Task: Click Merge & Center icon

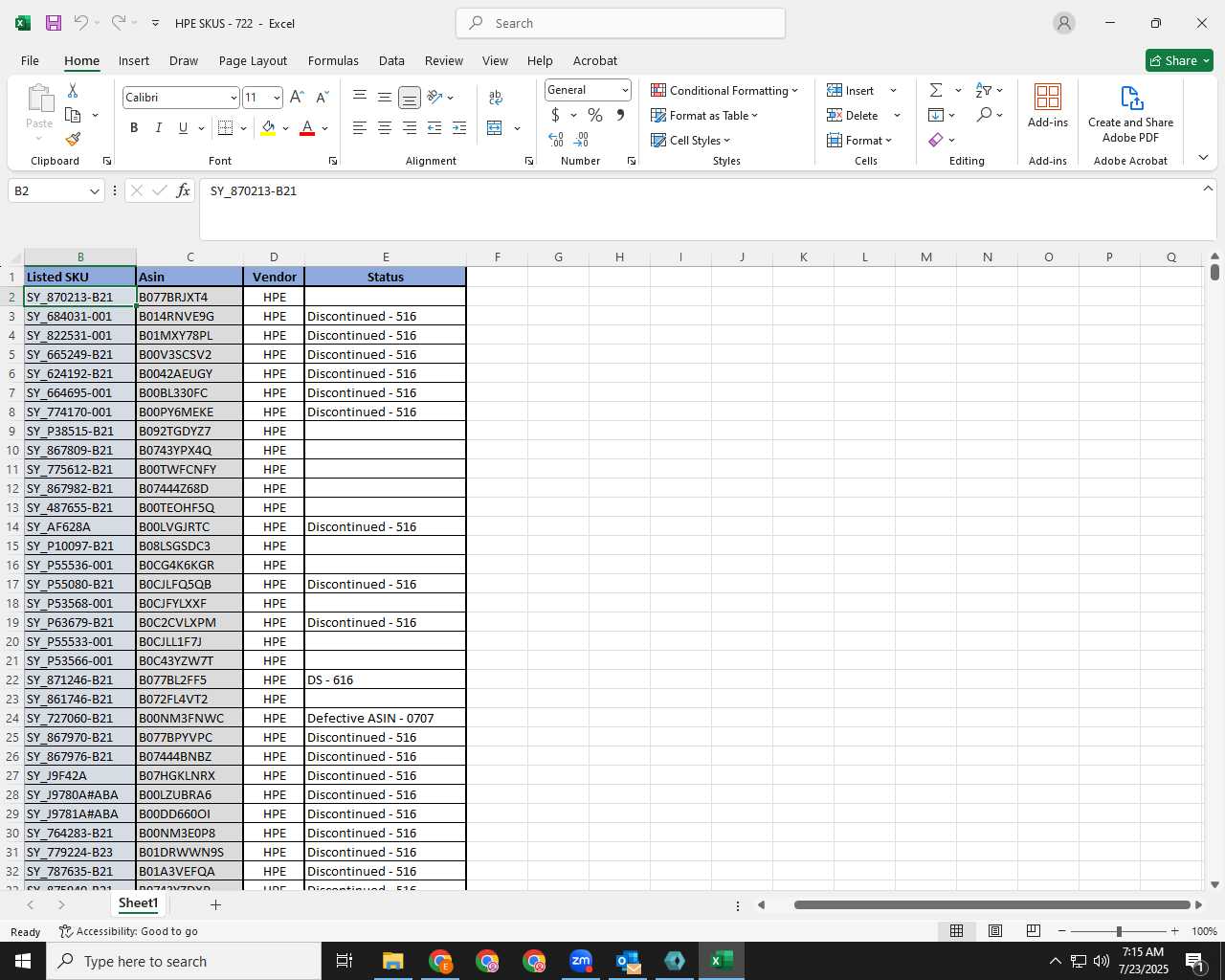Action: coord(495,127)
